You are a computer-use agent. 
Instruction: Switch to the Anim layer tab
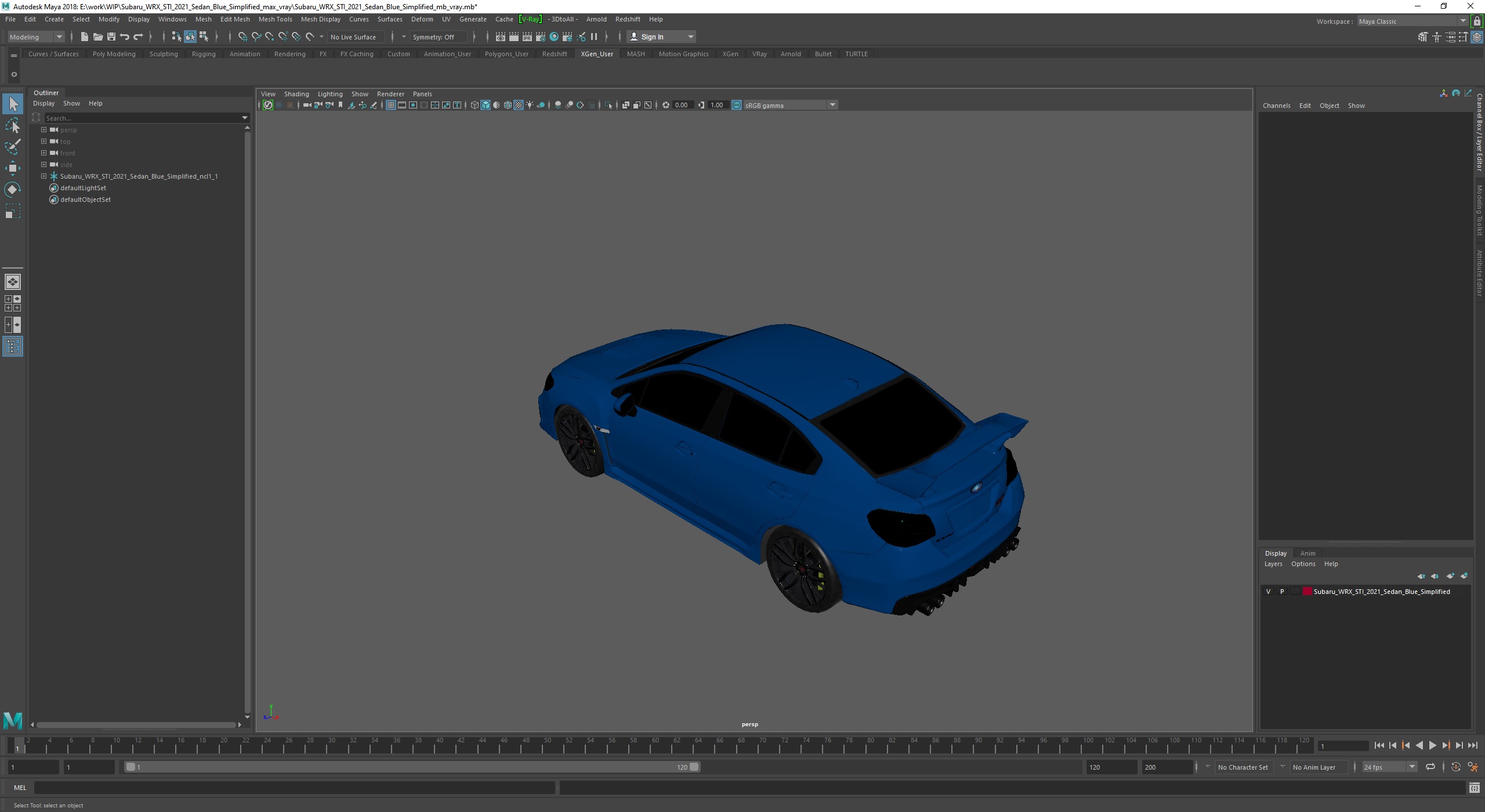(1307, 553)
